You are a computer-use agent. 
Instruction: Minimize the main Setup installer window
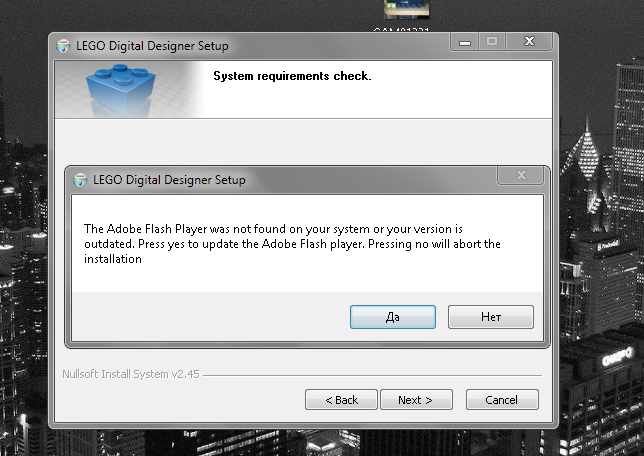pos(465,41)
